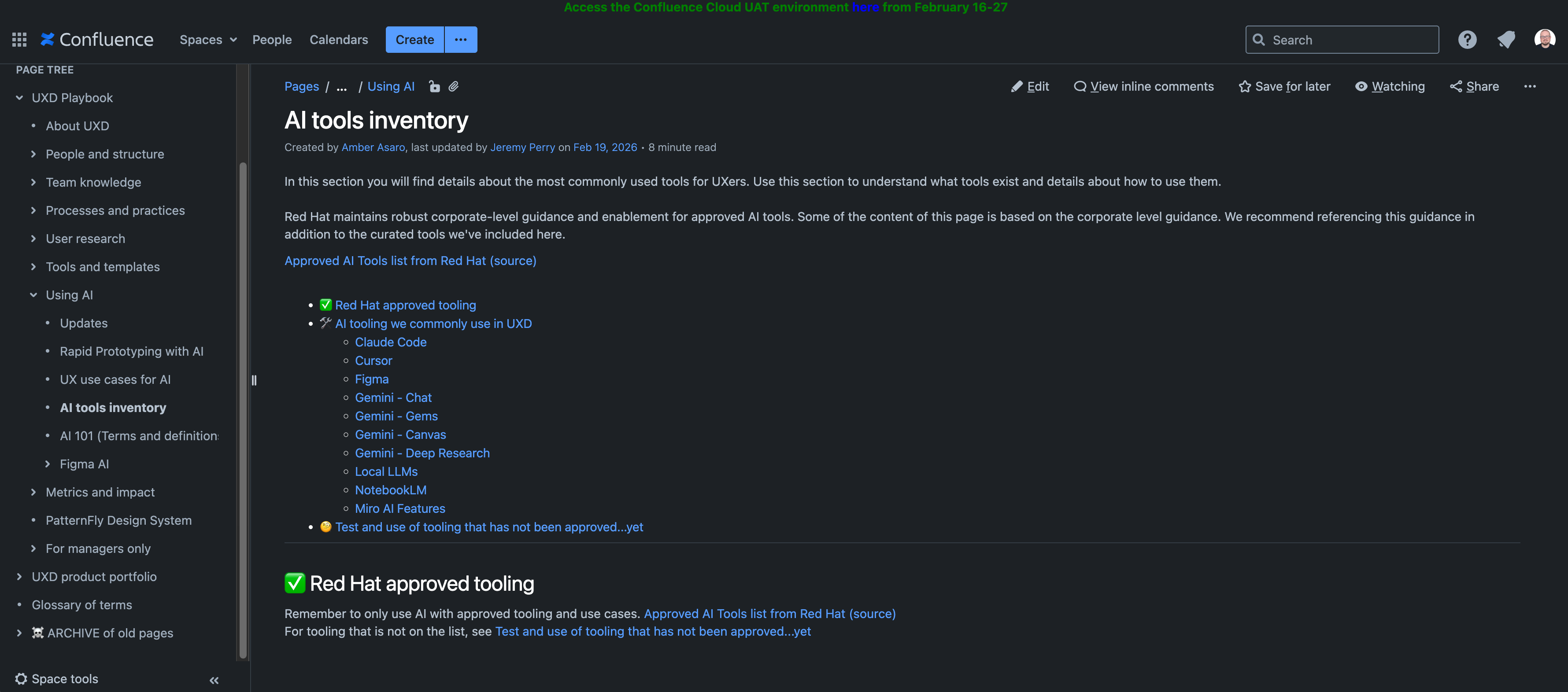Open the app switcher grid icon

tap(19, 40)
